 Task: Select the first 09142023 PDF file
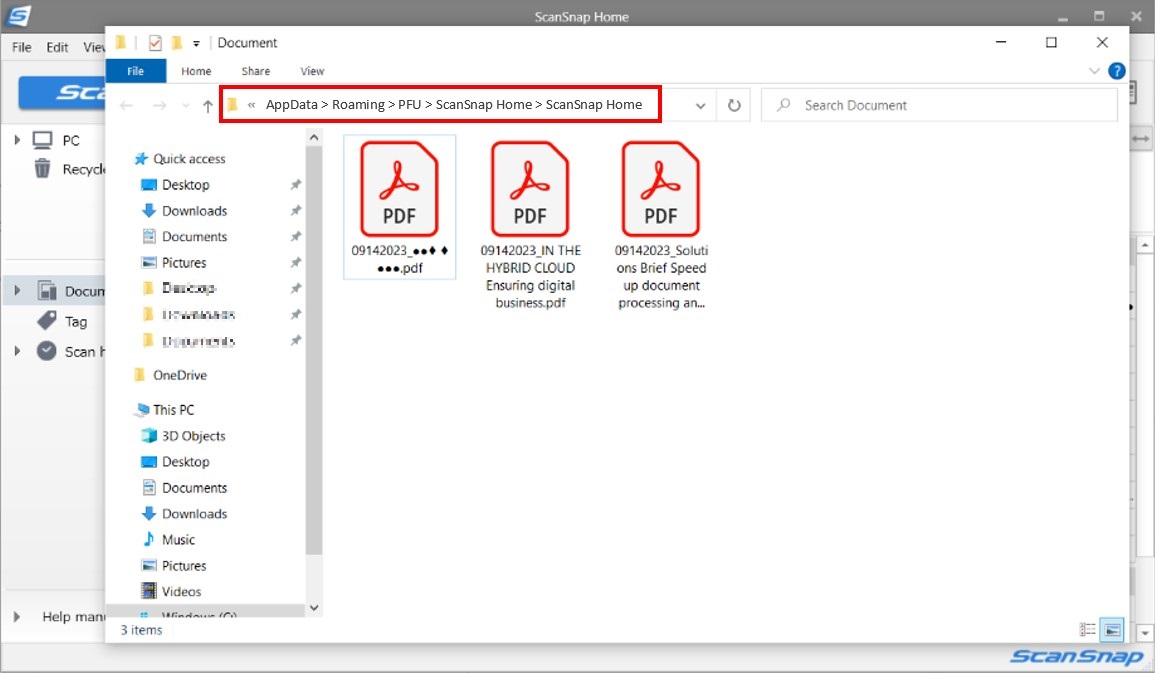[399, 207]
